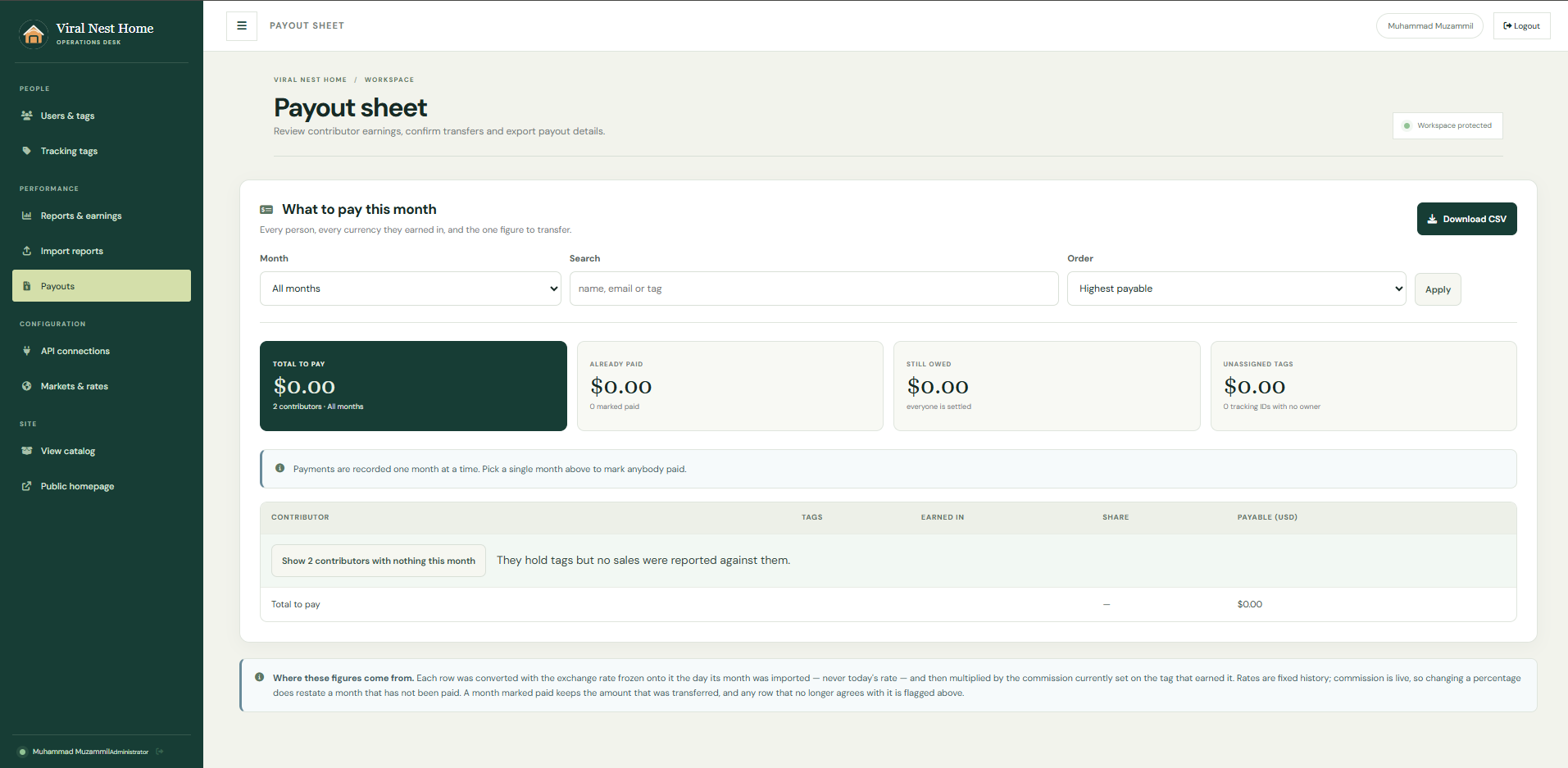This screenshot has height=768, width=1568.
Task: Focus the name, email or tag search field
Action: [x=814, y=289]
